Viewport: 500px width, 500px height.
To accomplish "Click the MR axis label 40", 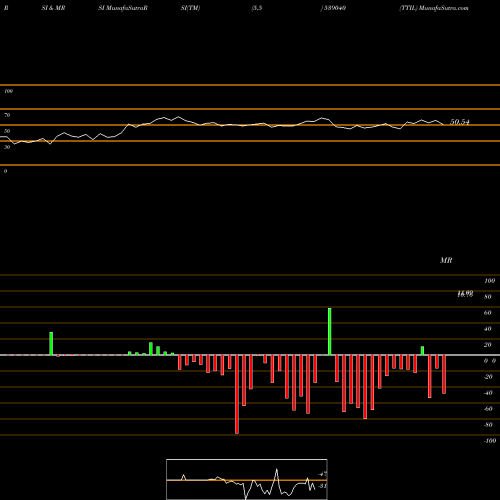I will pyautogui.click(x=488, y=329).
